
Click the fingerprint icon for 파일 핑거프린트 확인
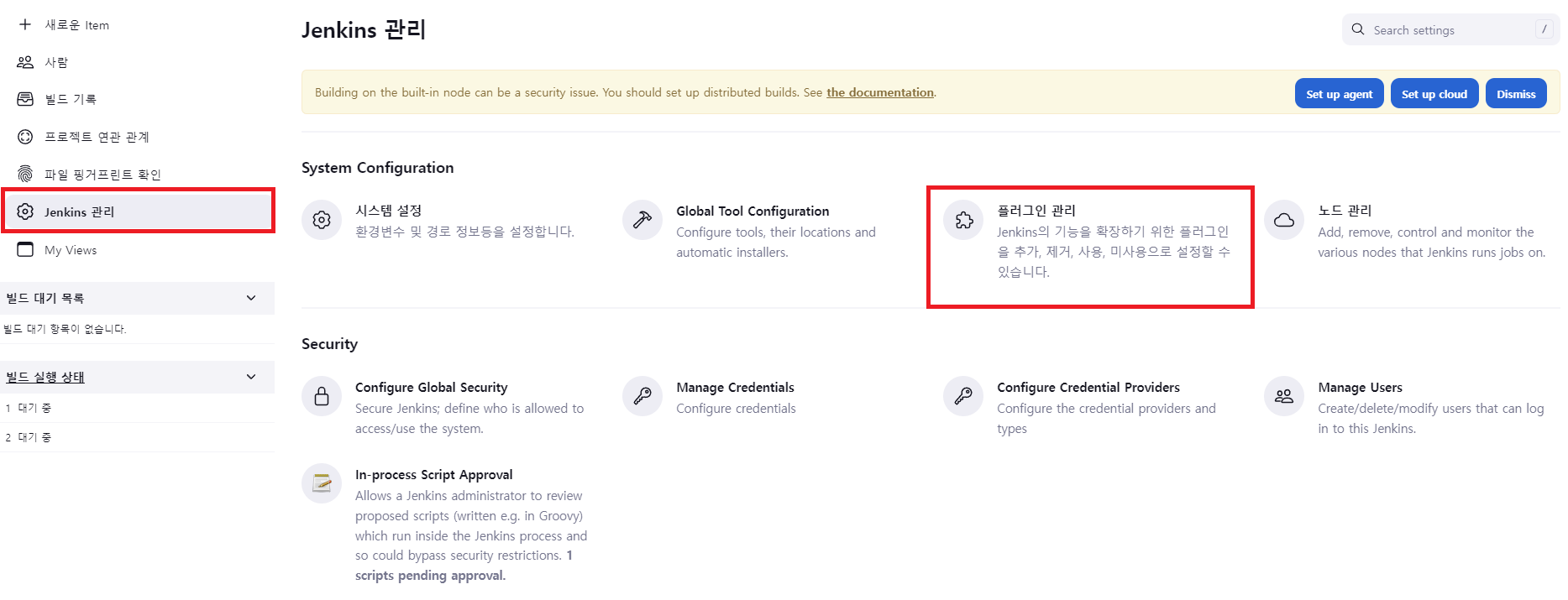25,174
